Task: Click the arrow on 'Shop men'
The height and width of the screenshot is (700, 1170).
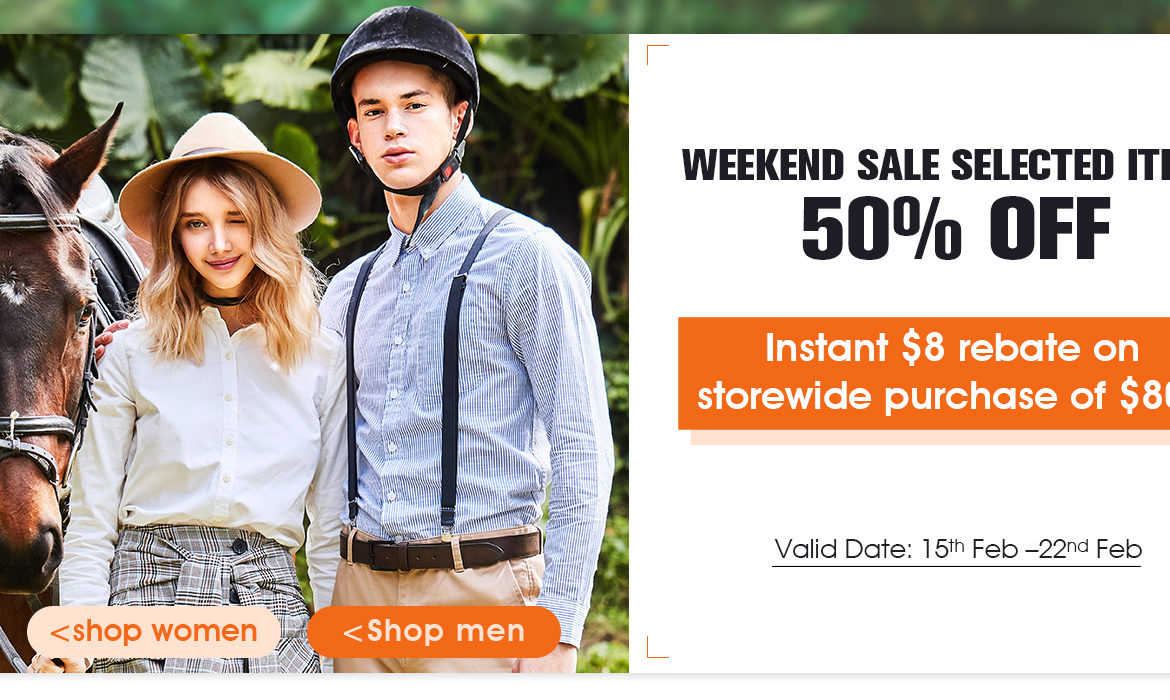Action: point(353,634)
